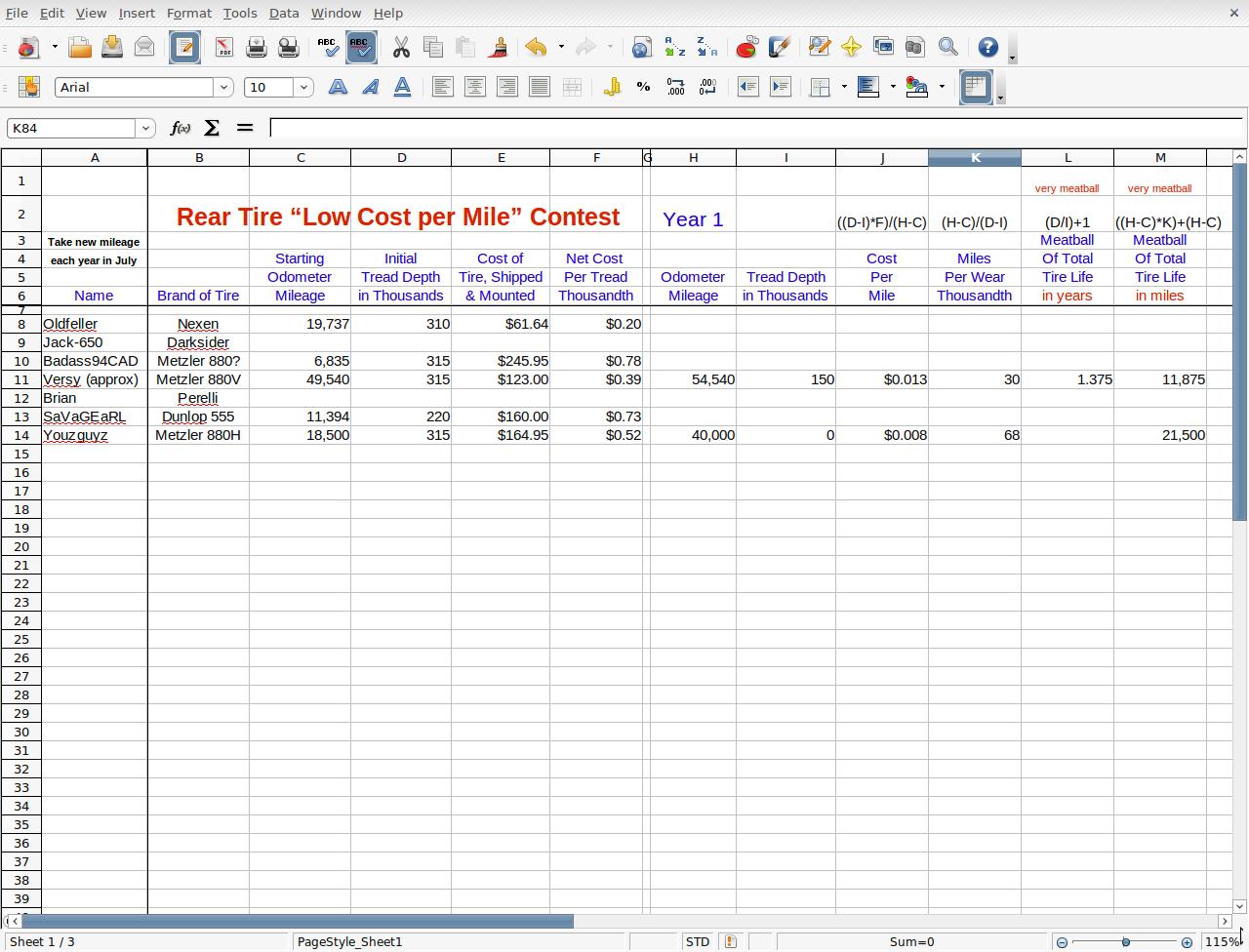Viewport: 1249px width, 952px height.
Task: Apply percent number format
Action: (643, 87)
